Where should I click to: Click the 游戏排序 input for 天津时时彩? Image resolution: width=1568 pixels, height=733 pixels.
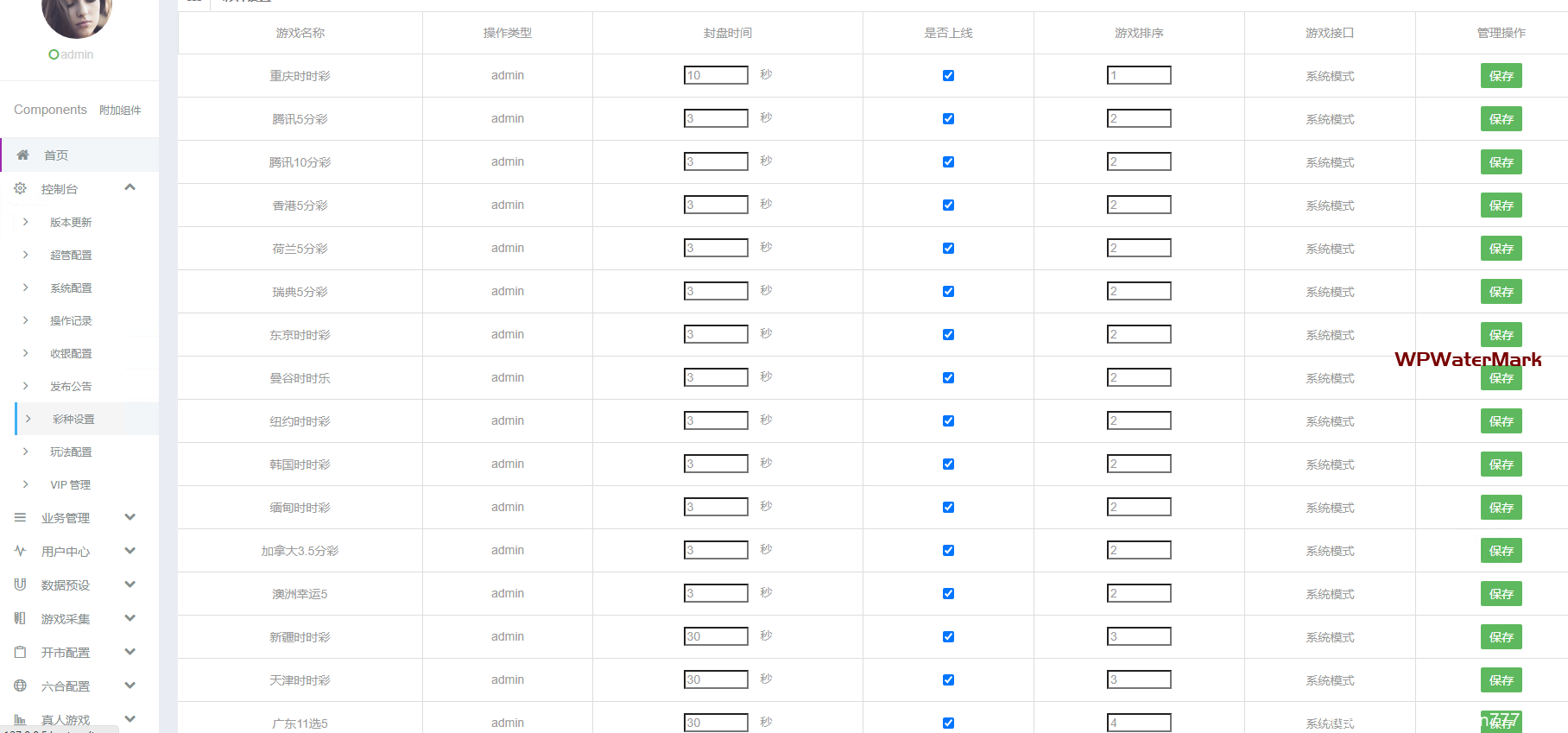(x=1139, y=680)
